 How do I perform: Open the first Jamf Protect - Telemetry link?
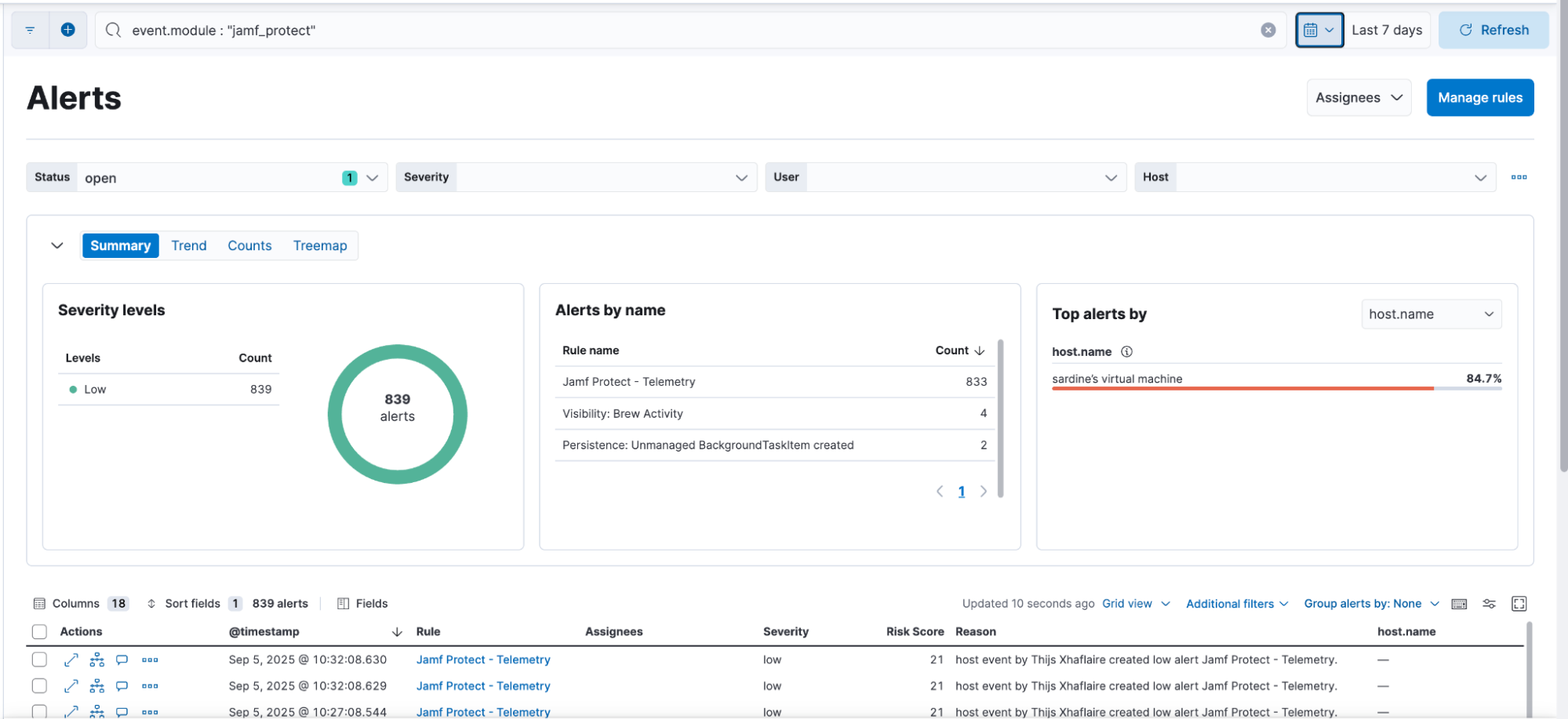click(x=483, y=659)
